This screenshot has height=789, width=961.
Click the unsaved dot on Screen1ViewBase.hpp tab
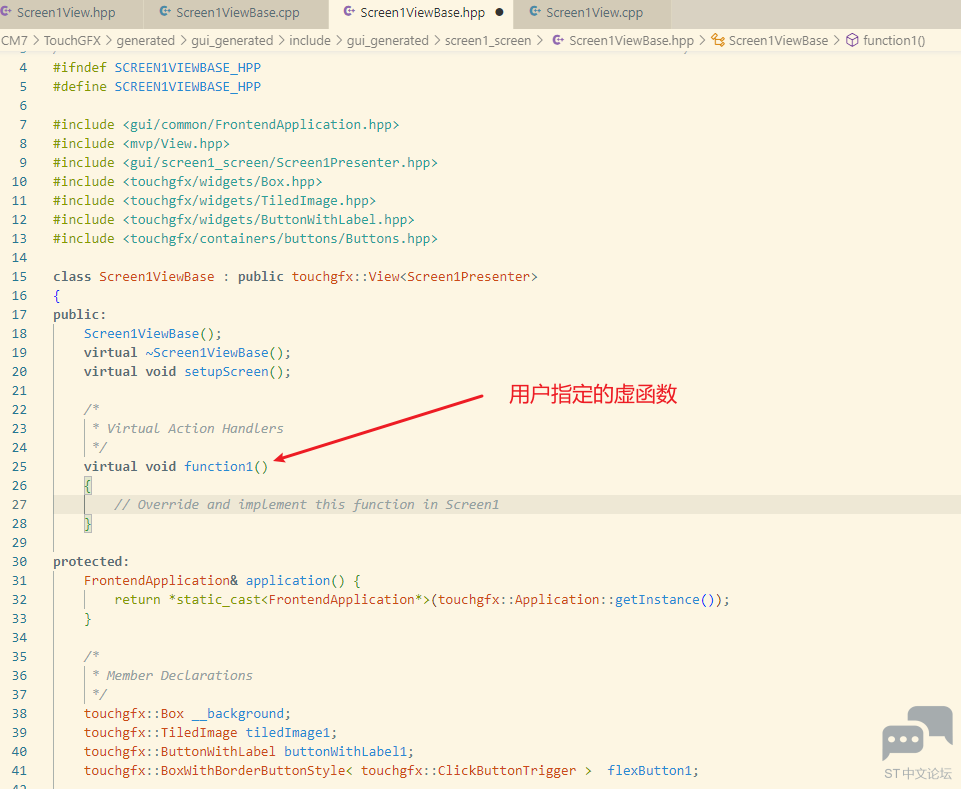tap(499, 13)
